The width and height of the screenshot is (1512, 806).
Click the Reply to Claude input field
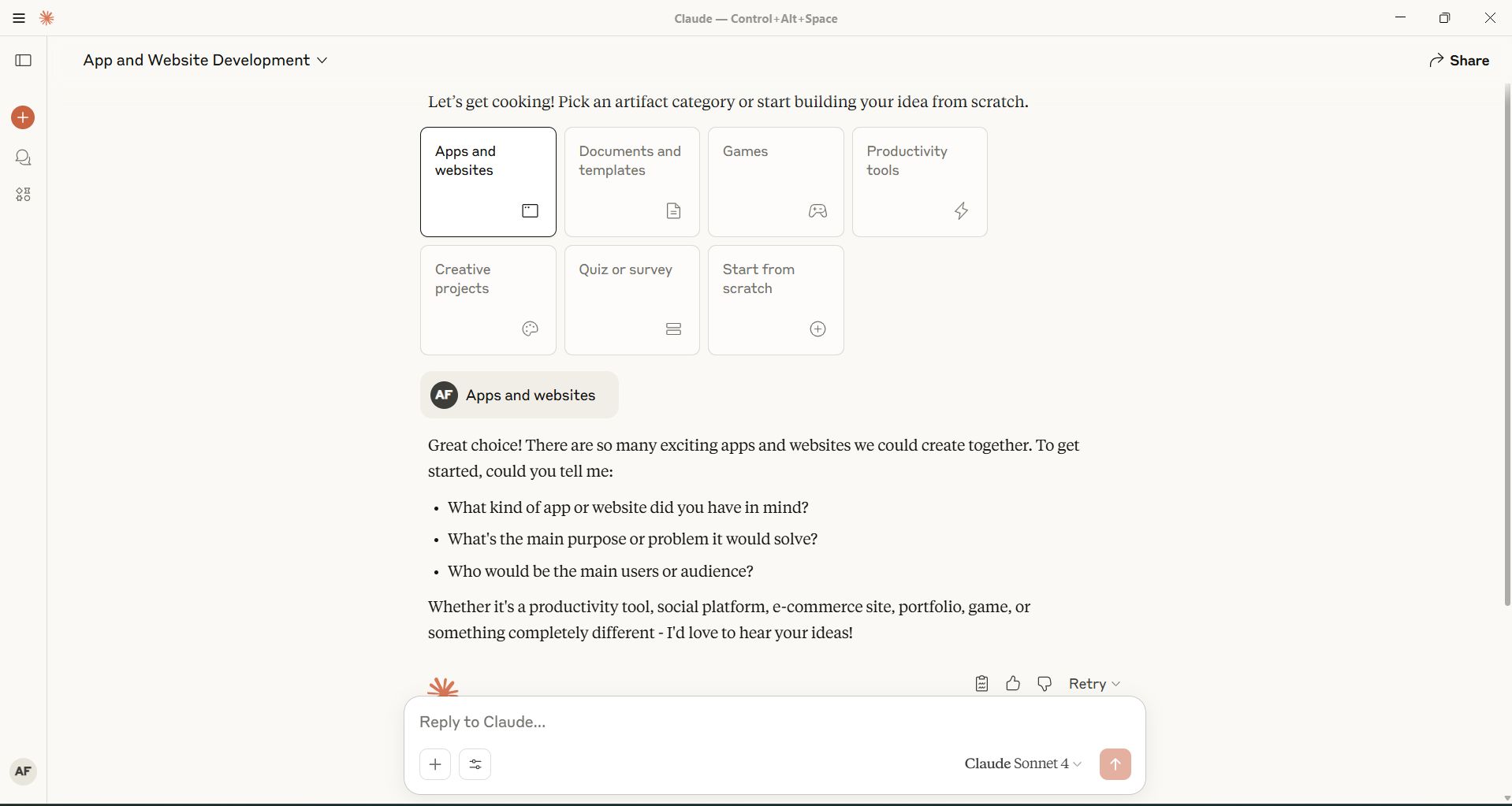(x=774, y=722)
